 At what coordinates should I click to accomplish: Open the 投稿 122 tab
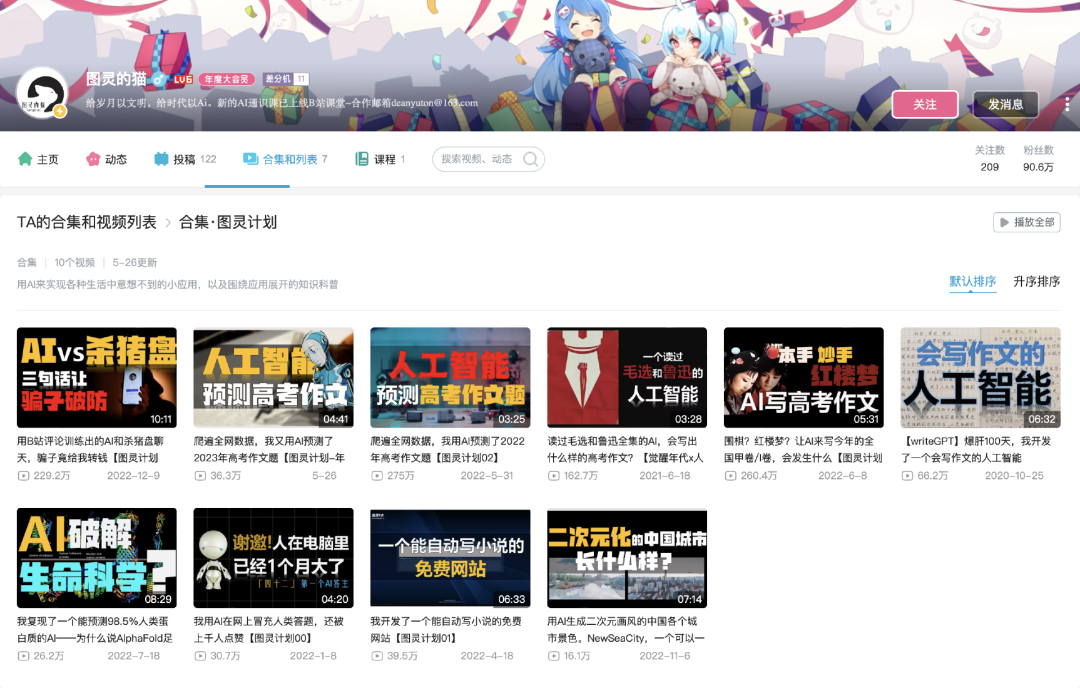[185, 159]
